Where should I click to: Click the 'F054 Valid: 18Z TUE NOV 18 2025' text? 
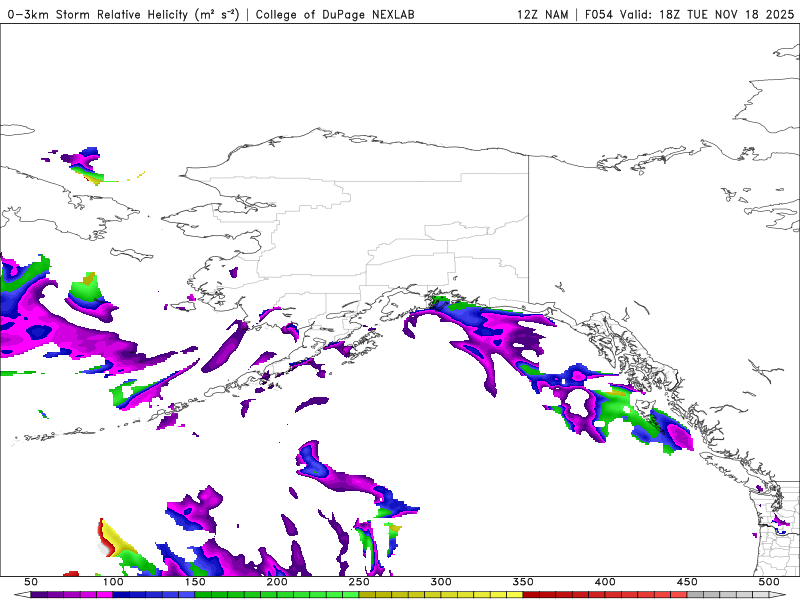(x=689, y=14)
